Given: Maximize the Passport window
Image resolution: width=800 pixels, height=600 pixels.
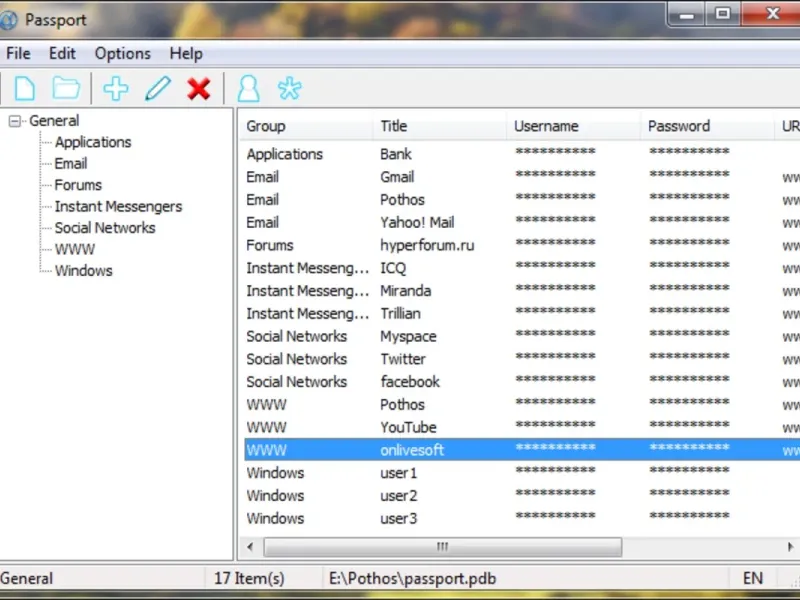Looking at the screenshot, I should pyautogui.click(x=723, y=14).
